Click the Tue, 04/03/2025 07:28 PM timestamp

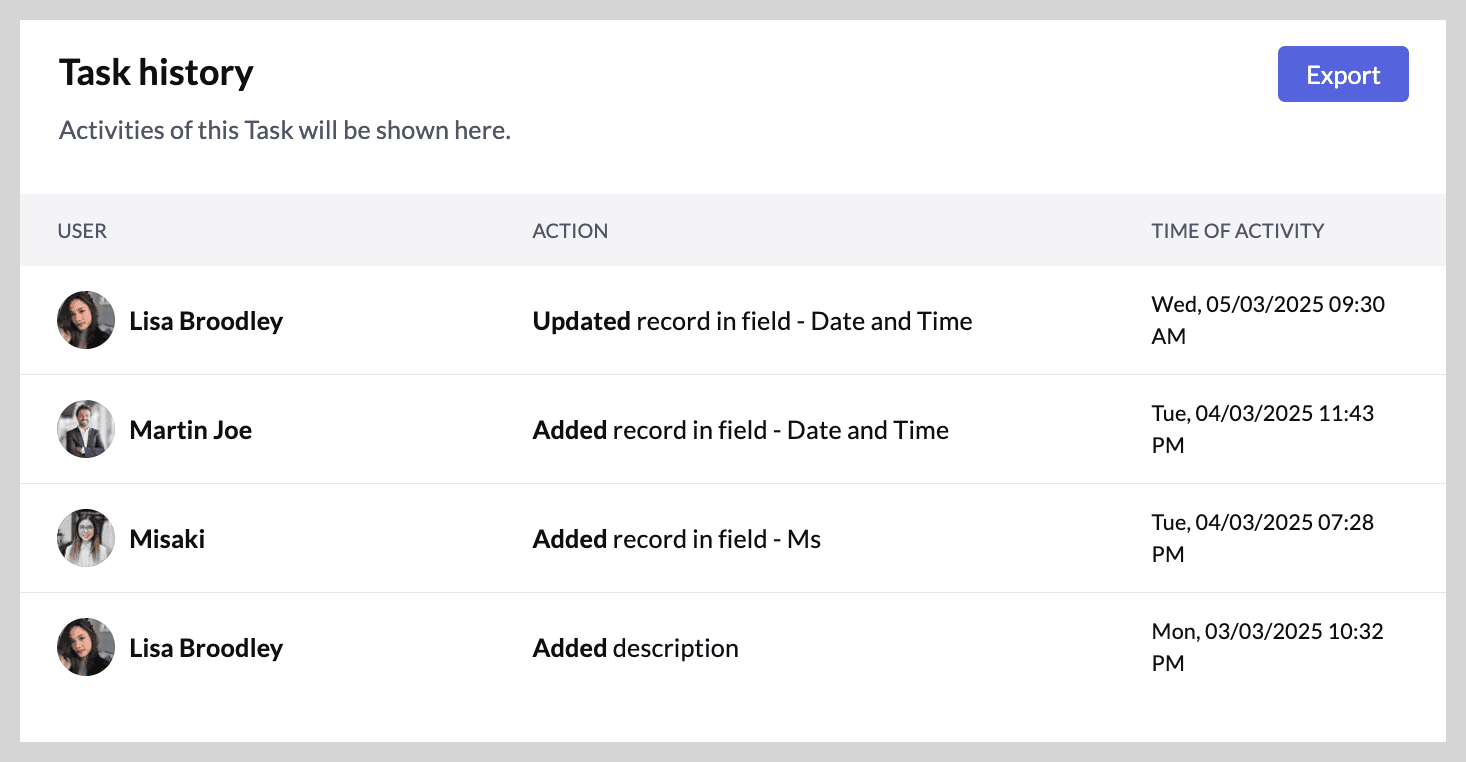tap(1263, 538)
